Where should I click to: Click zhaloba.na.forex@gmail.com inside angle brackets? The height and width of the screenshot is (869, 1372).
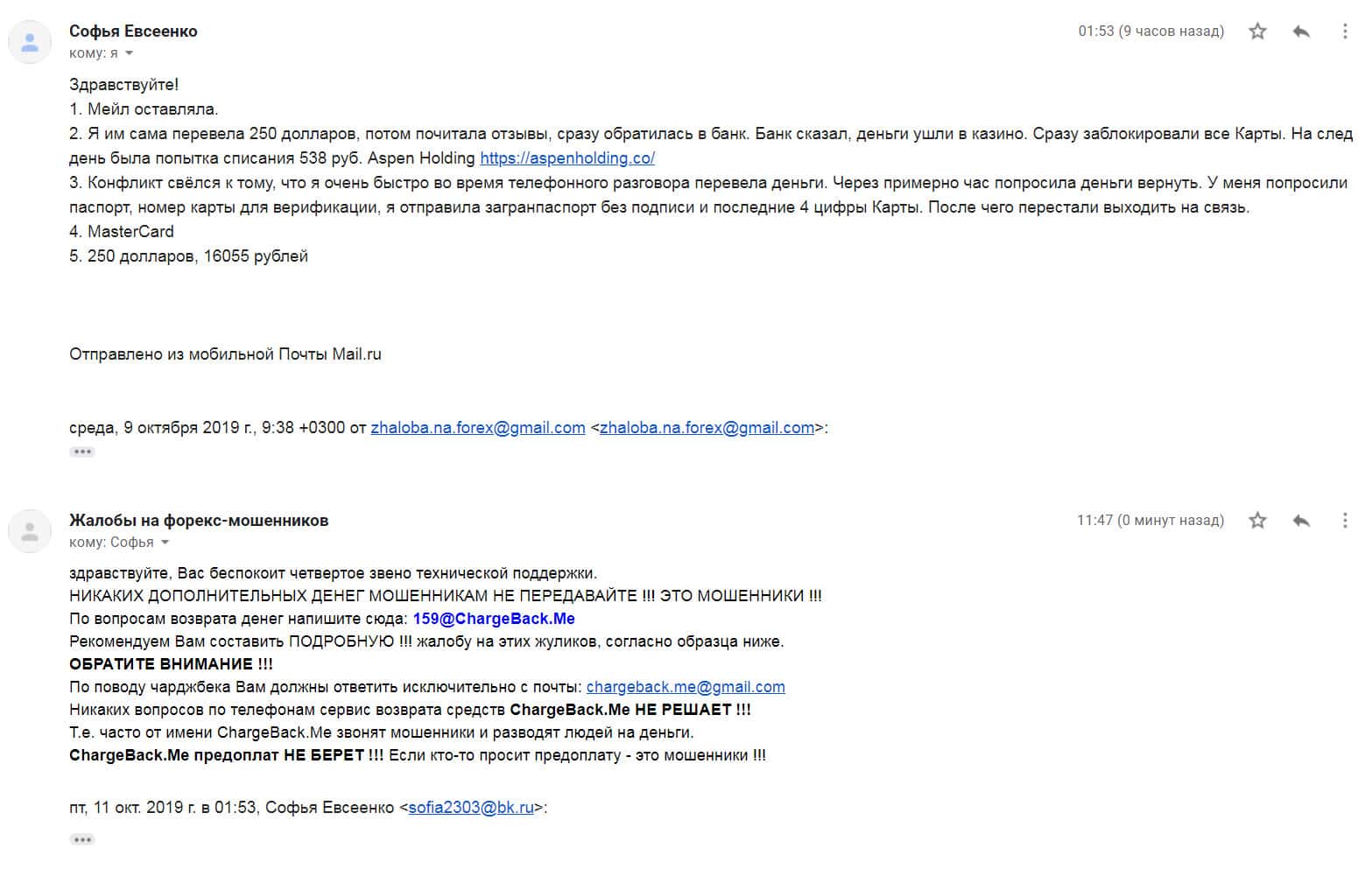pos(707,428)
